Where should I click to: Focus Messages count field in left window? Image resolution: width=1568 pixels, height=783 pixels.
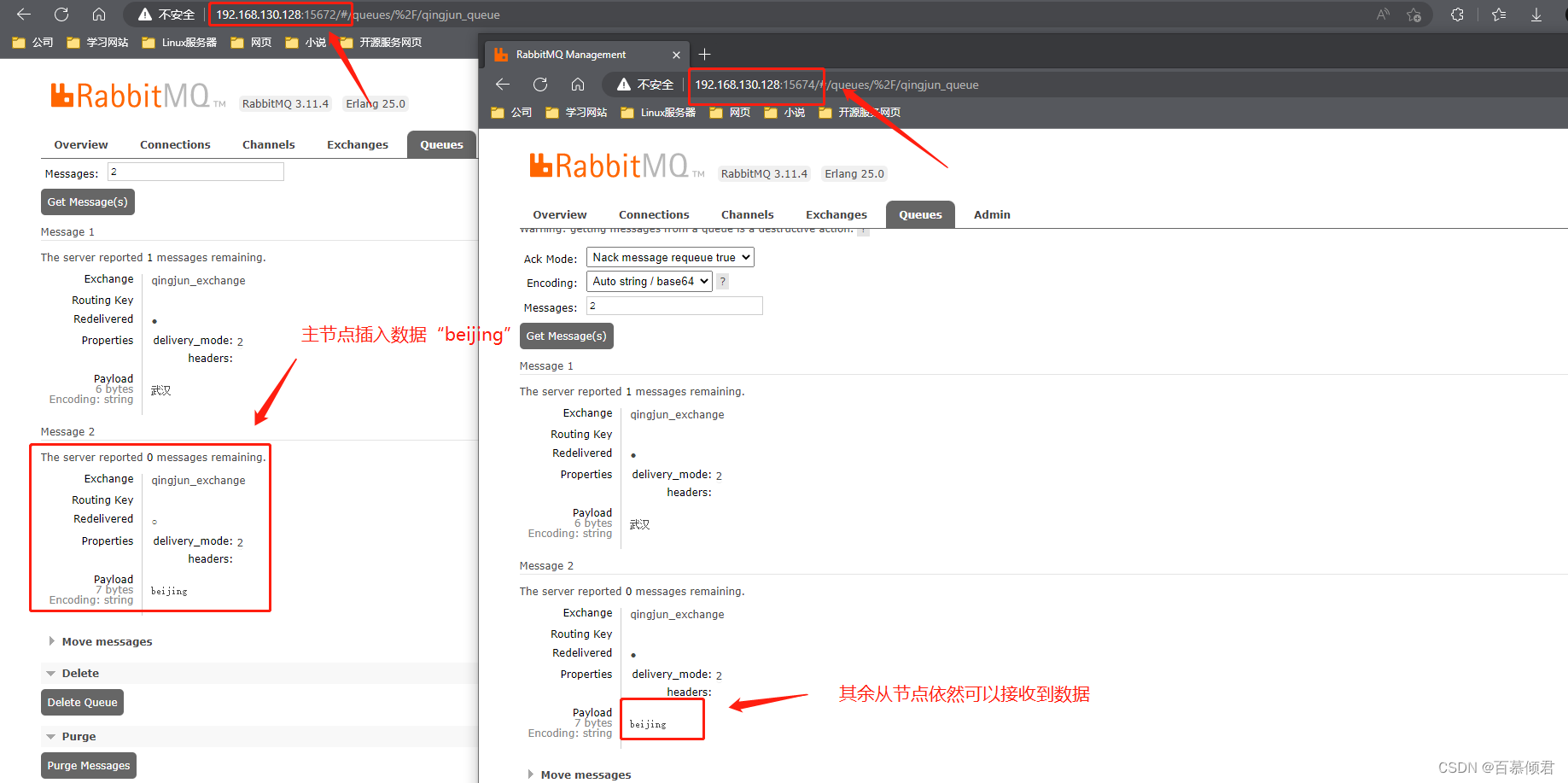195,172
